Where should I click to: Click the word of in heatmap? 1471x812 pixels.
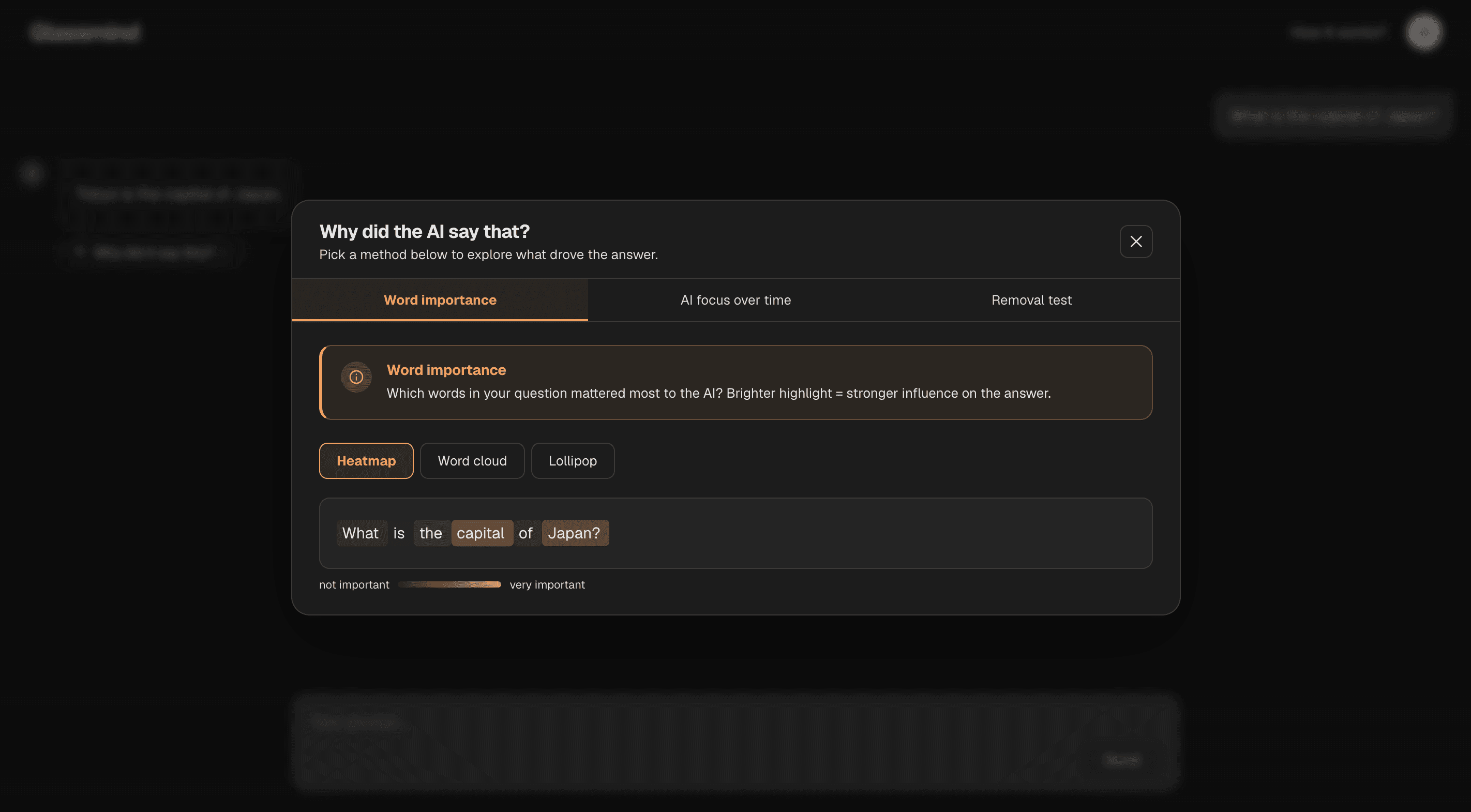point(526,533)
